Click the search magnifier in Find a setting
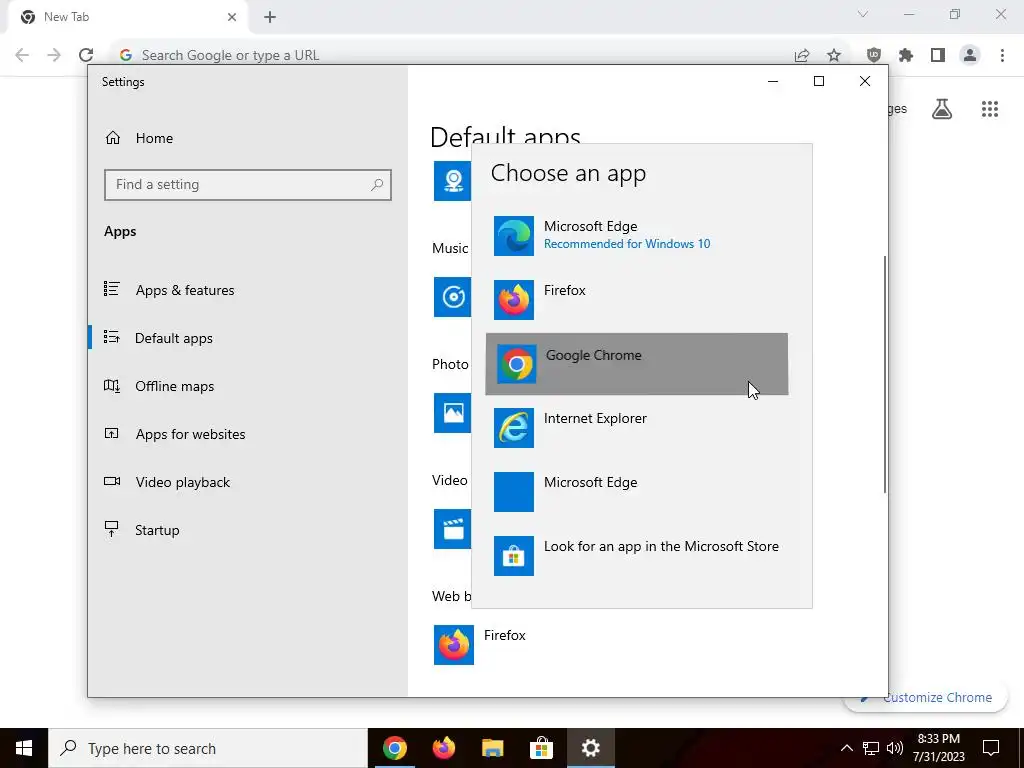The image size is (1024, 768). point(377,185)
